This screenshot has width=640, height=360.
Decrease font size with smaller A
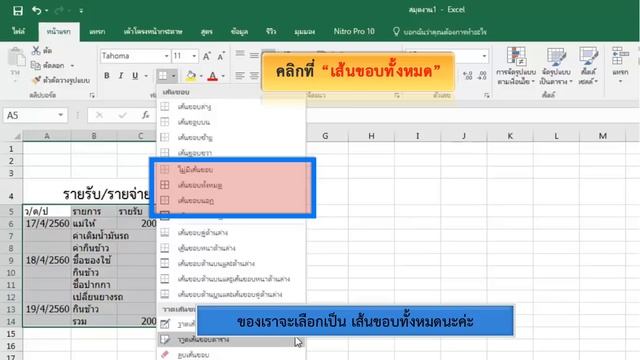[221, 56]
